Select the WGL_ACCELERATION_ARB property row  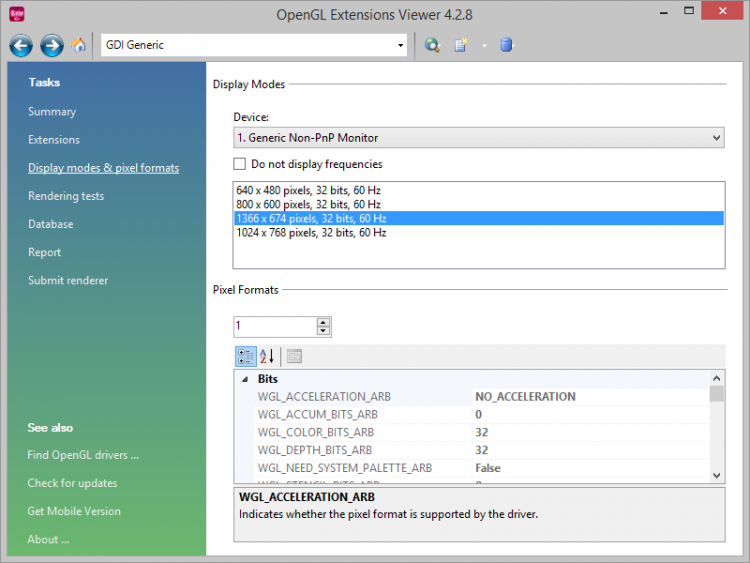pos(482,397)
